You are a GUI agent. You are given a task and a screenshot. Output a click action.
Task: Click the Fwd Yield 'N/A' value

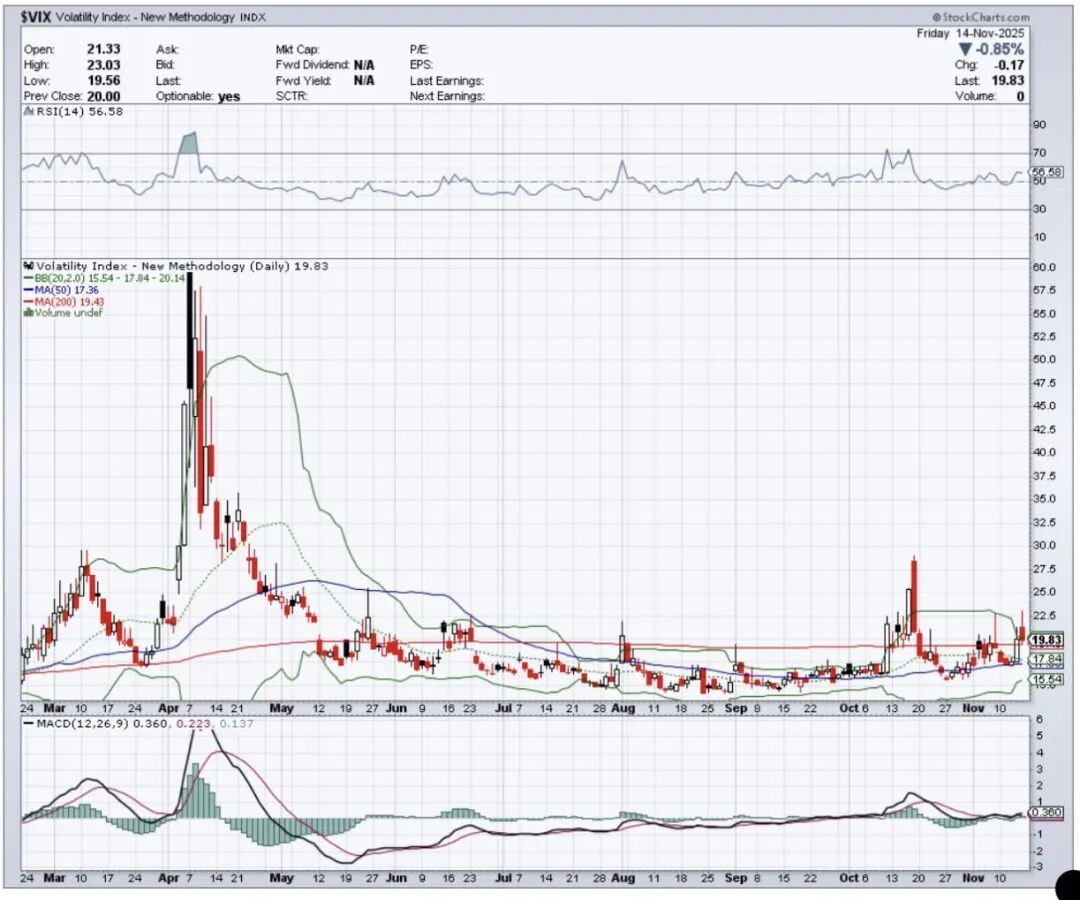coord(364,81)
